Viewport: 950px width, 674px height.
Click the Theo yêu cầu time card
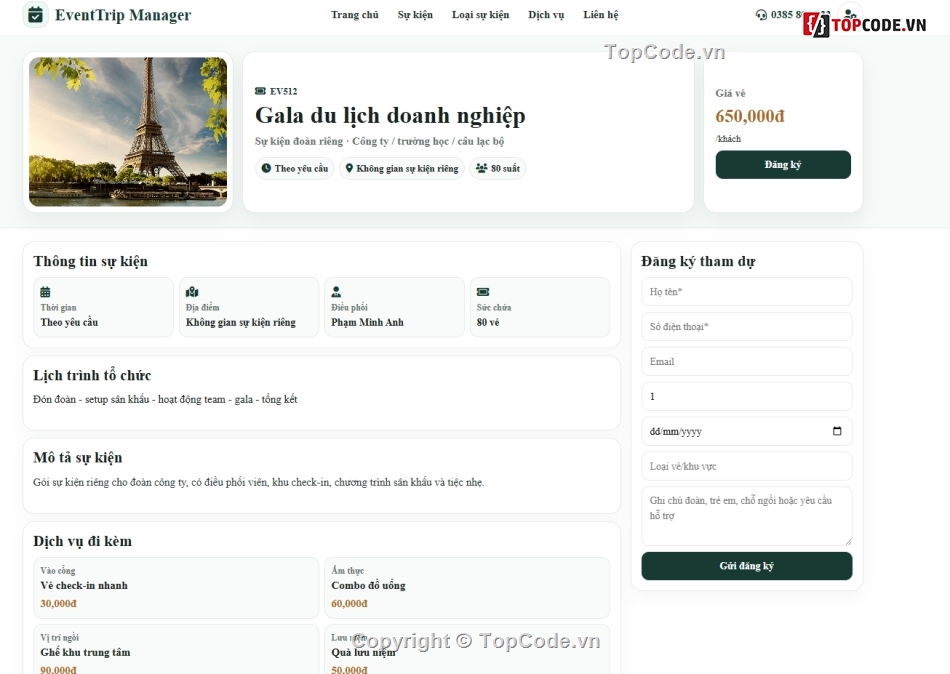click(x=103, y=307)
